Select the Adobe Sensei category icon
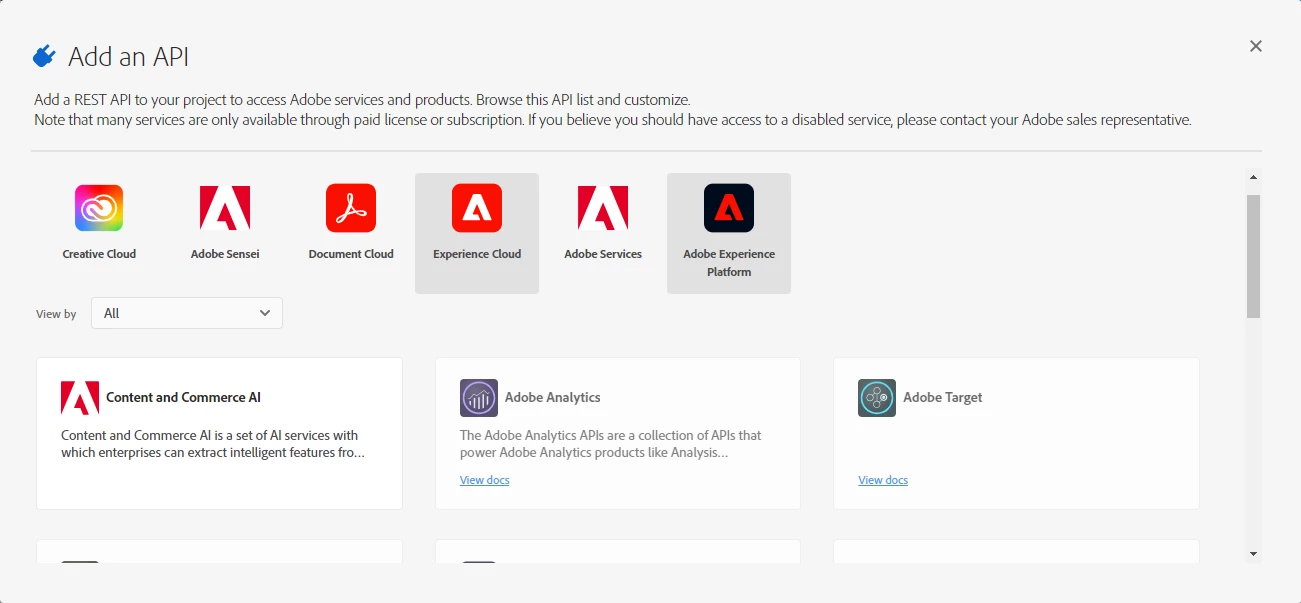Image resolution: width=1301 pixels, height=603 pixels. (225, 208)
